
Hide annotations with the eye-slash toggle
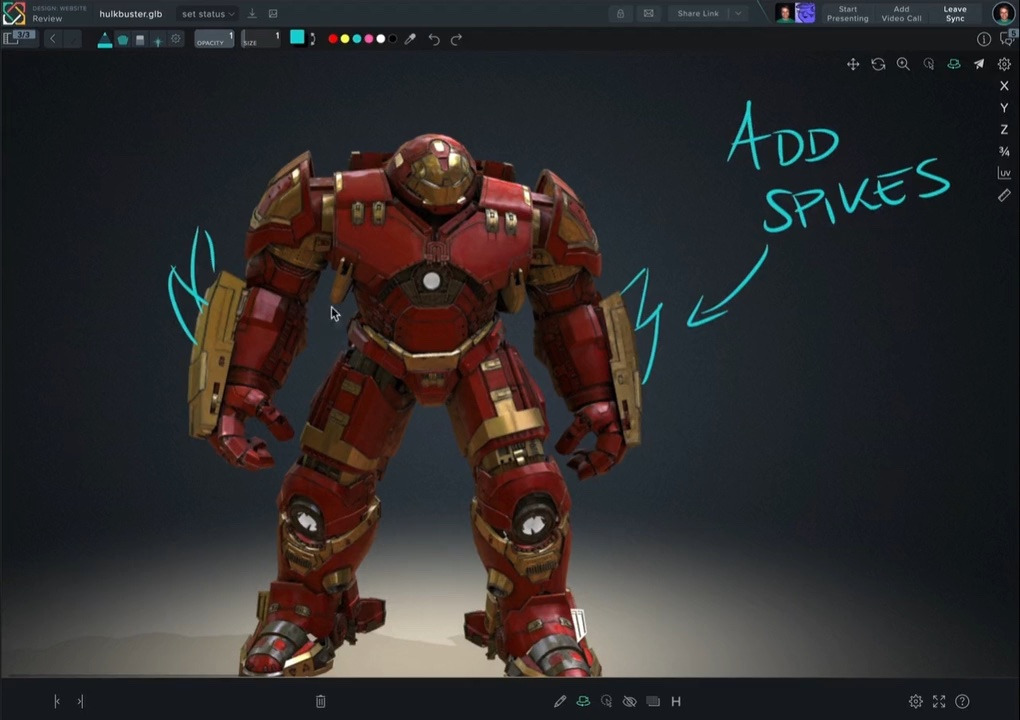pos(629,701)
